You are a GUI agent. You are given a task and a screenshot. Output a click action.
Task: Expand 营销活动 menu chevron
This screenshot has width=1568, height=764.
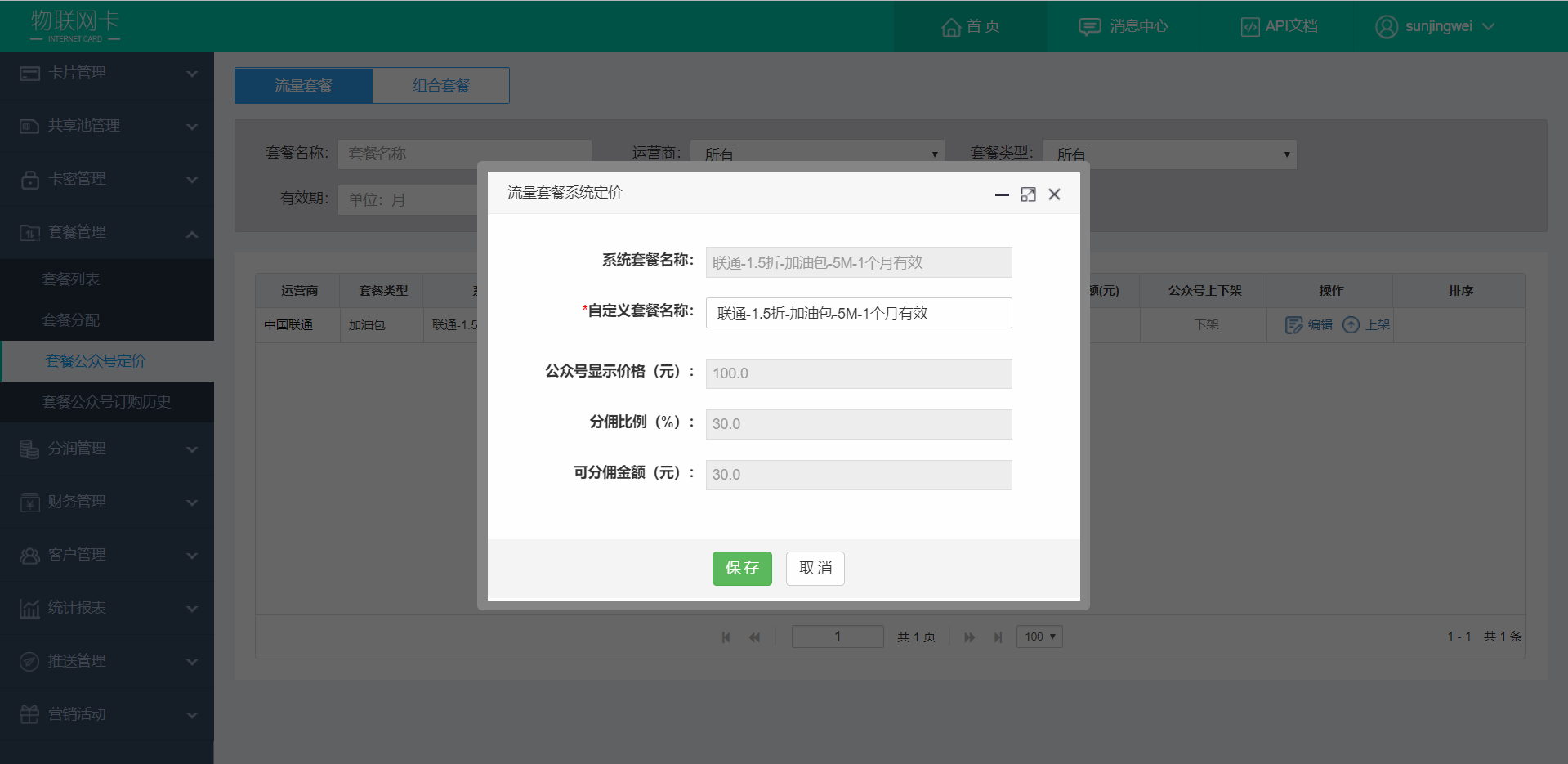192,716
